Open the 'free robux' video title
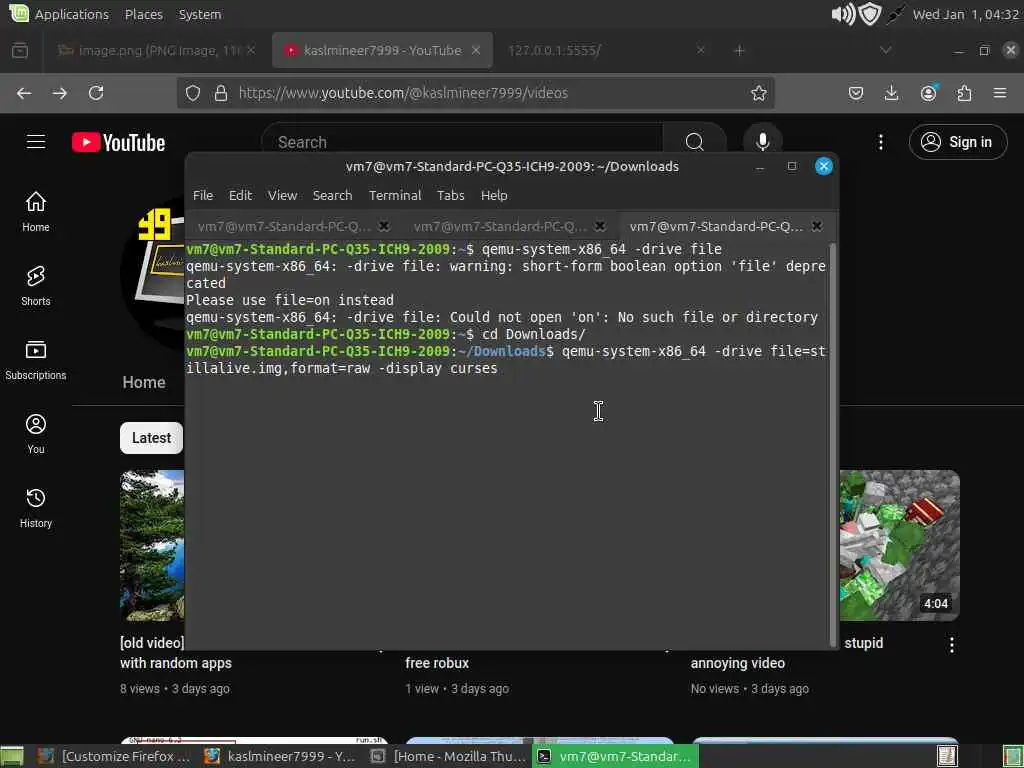This screenshot has width=1024, height=768. point(437,663)
